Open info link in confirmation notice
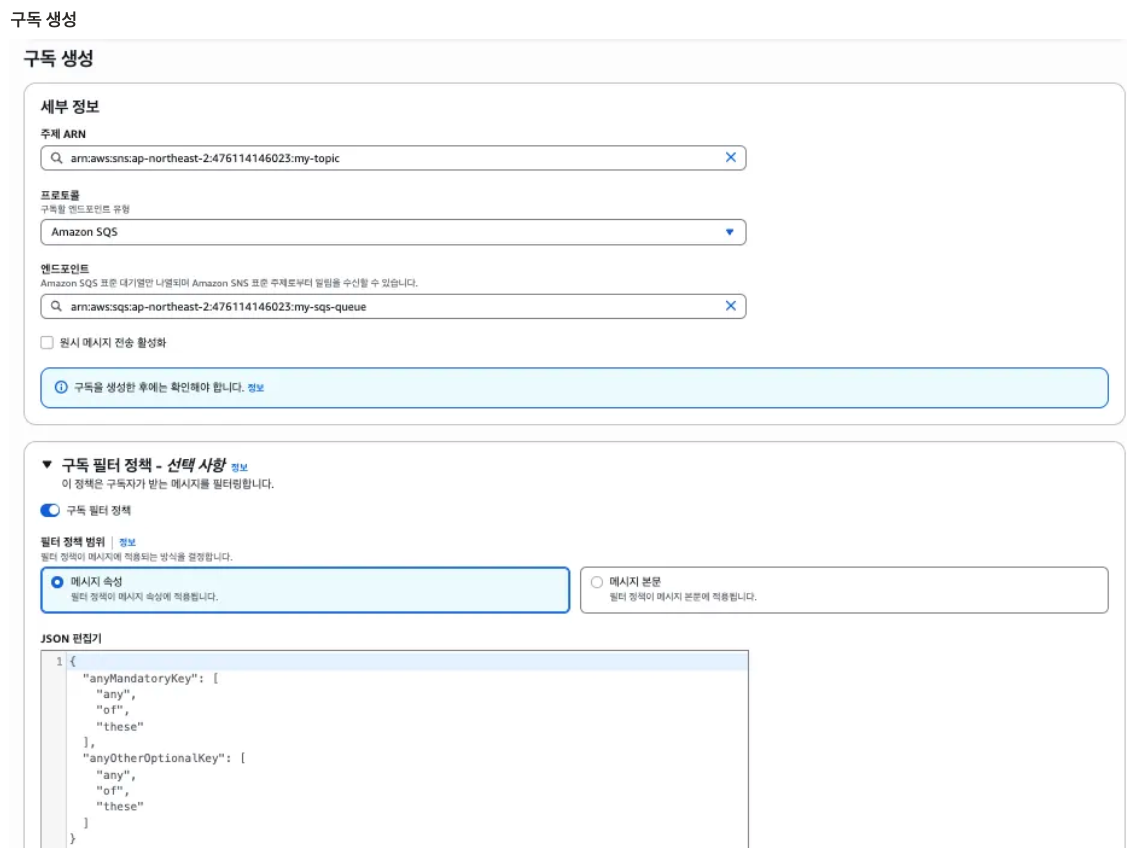Screen dimensions: 1127x848 [x=256, y=388]
